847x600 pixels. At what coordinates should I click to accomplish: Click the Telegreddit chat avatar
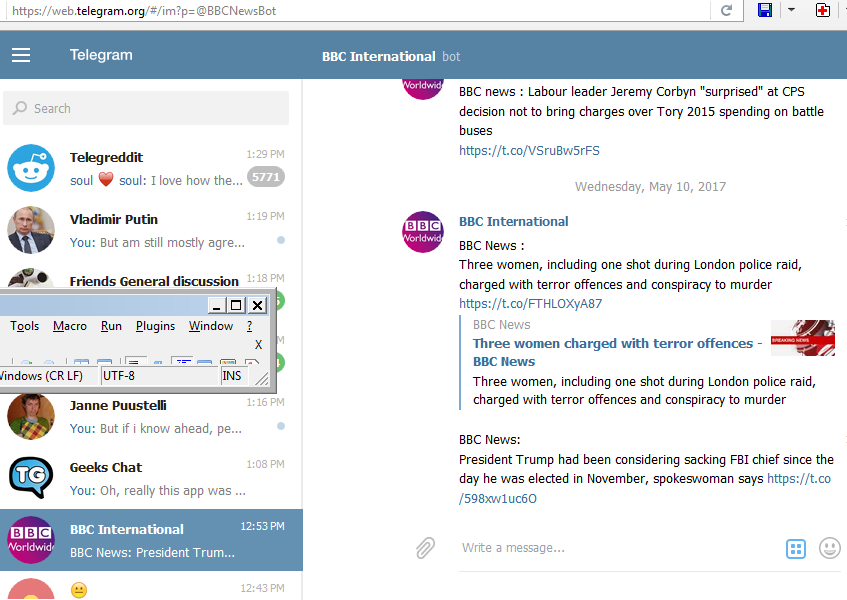pyautogui.click(x=31, y=168)
